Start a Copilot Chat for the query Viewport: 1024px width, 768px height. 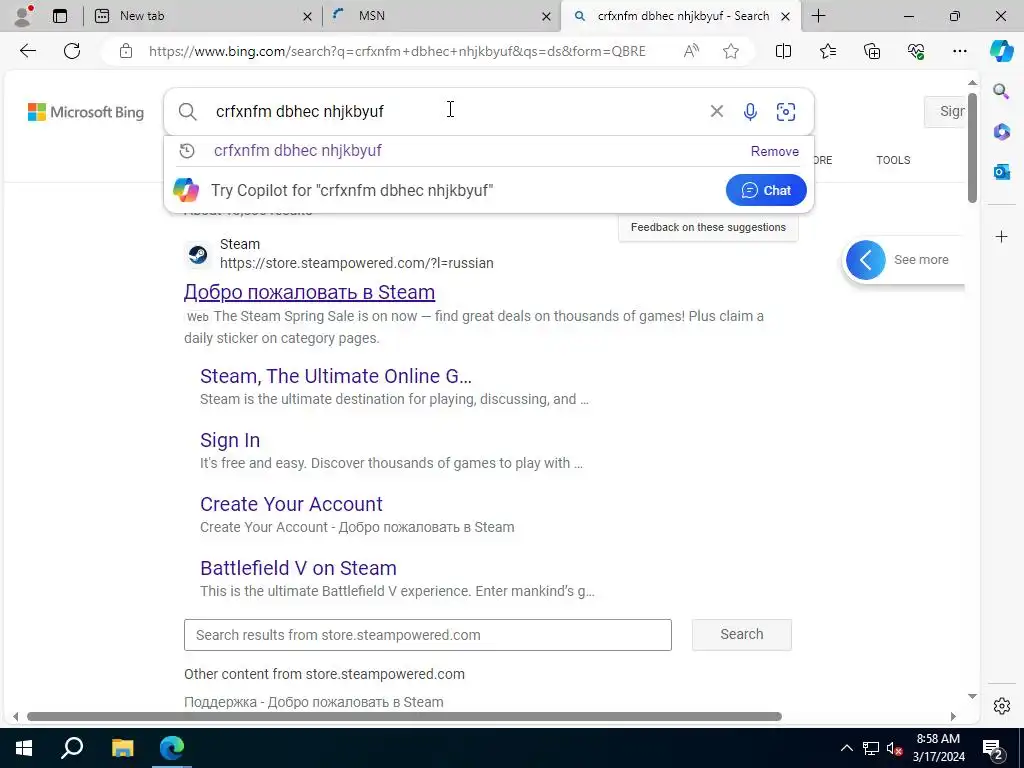[x=766, y=190]
